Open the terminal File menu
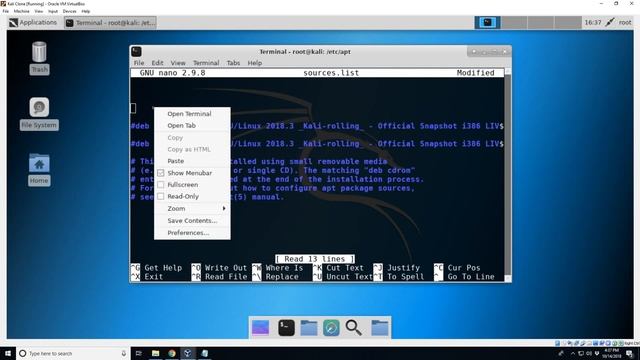The width and height of the screenshot is (640, 360). pyautogui.click(x=139, y=63)
